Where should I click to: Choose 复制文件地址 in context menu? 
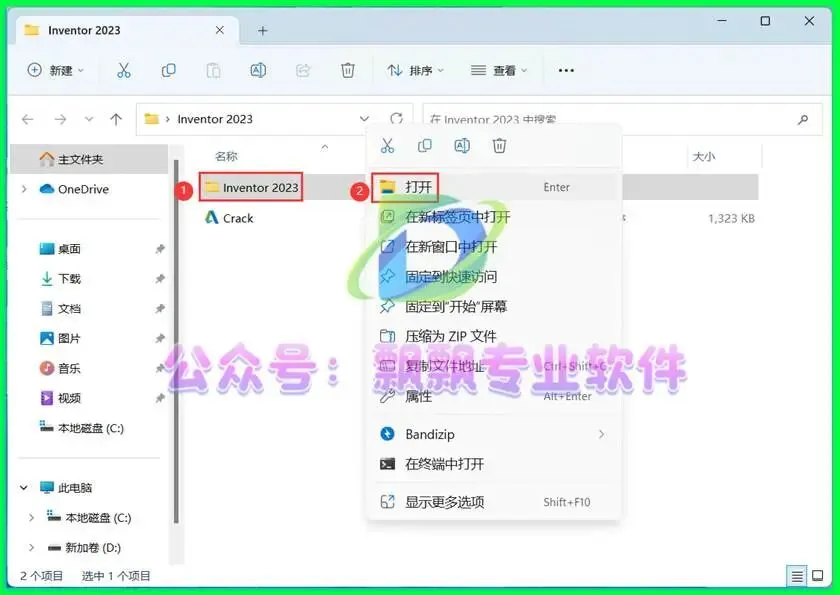[493, 366]
